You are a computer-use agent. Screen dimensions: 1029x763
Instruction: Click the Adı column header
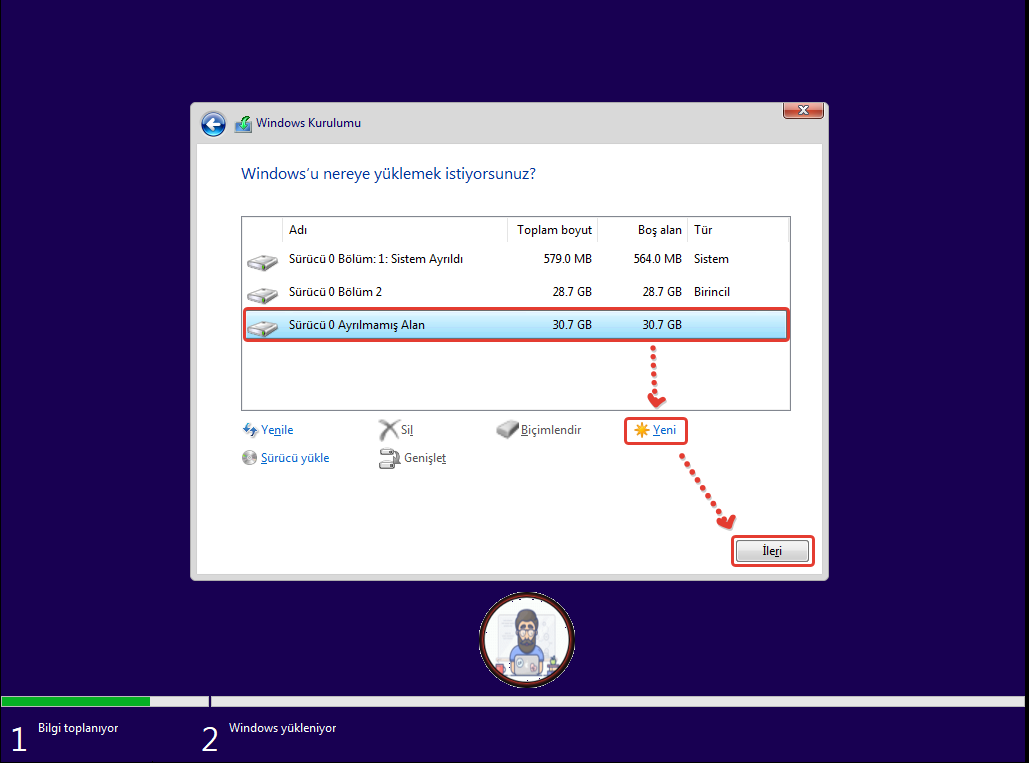click(x=395, y=230)
